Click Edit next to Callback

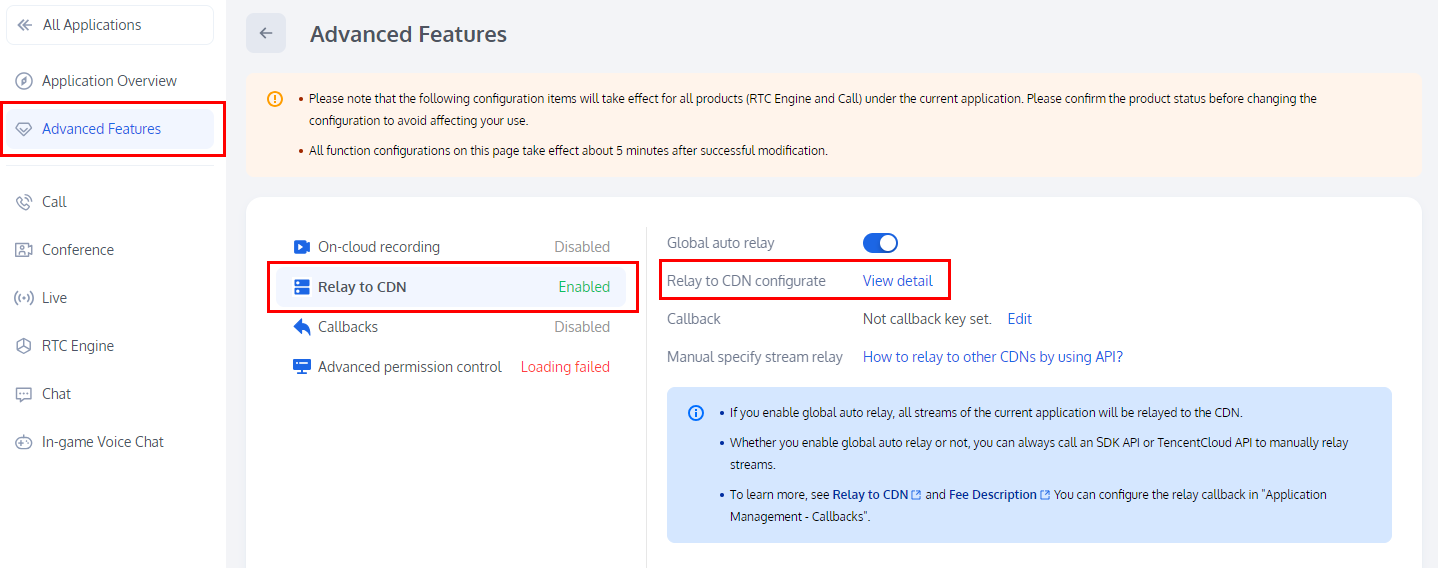click(x=1019, y=319)
